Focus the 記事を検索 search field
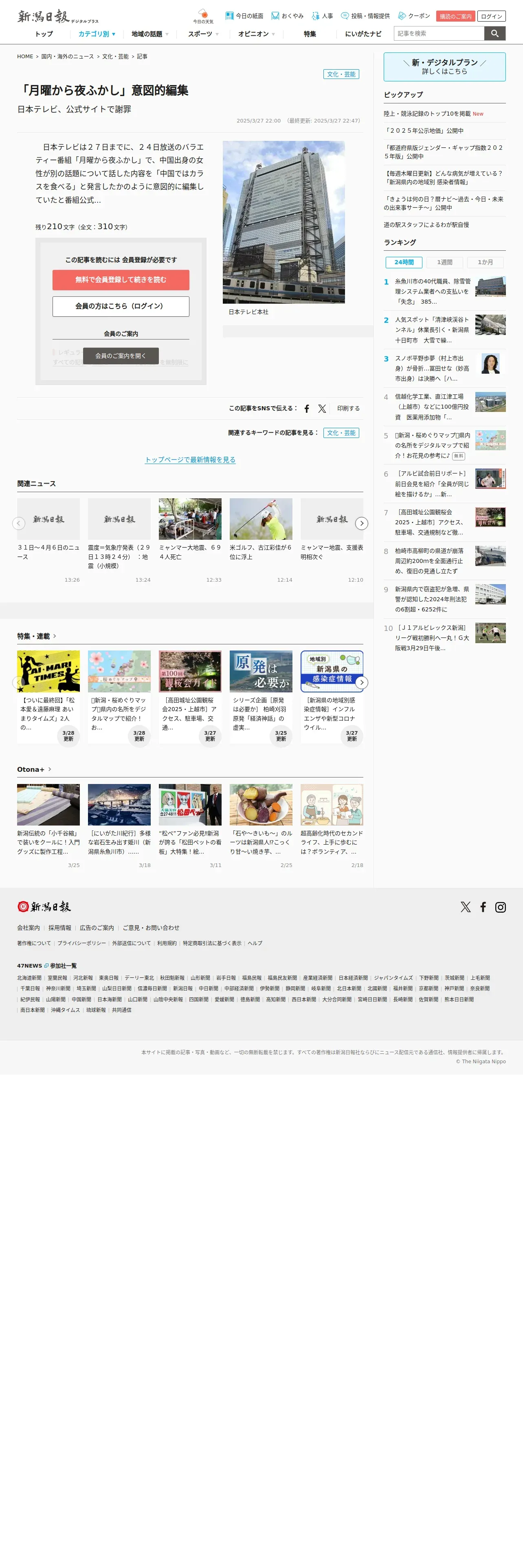Screen dimensions: 523x1568 pyautogui.click(x=439, y=33)
